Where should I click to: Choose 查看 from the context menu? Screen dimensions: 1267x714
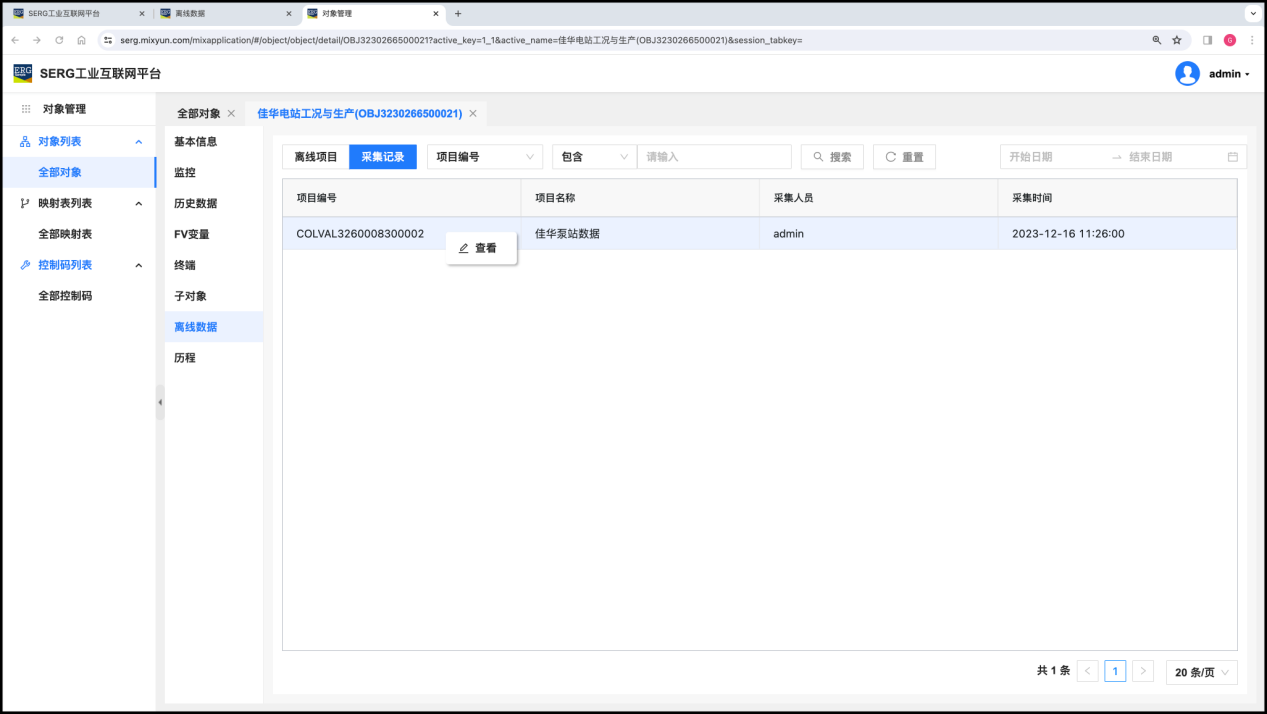tap(481, 248)
